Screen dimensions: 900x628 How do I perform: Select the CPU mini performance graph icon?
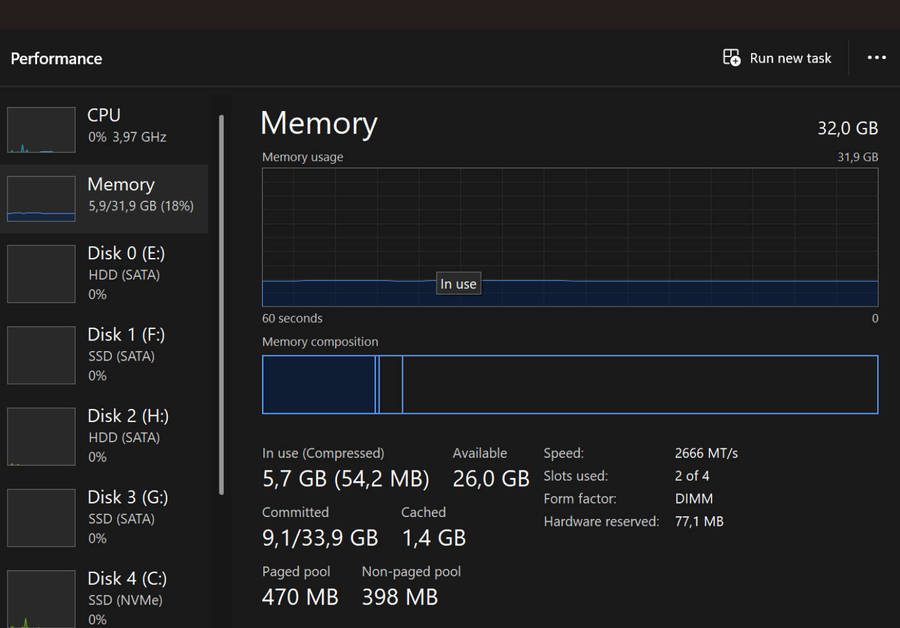[40, 129]
